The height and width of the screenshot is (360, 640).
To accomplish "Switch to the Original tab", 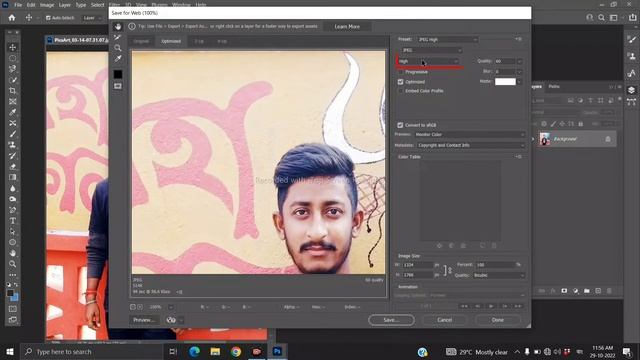I will (x=141, y=41).
